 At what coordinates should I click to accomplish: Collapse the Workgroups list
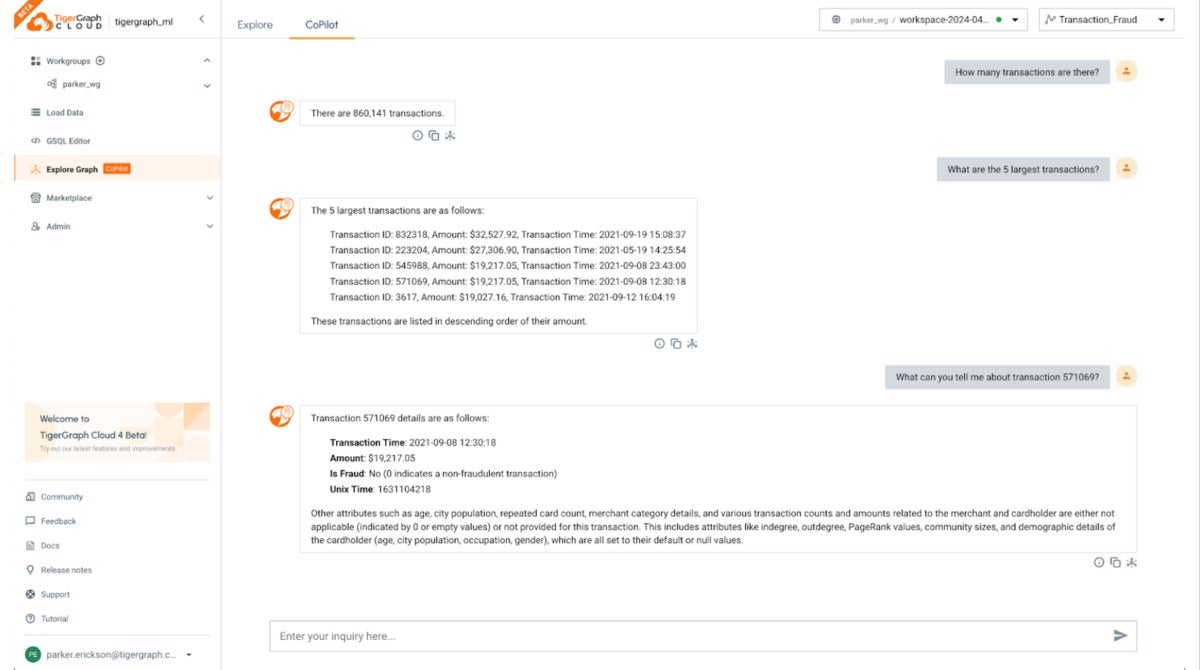pyautogui.click(x=207, y=60)
